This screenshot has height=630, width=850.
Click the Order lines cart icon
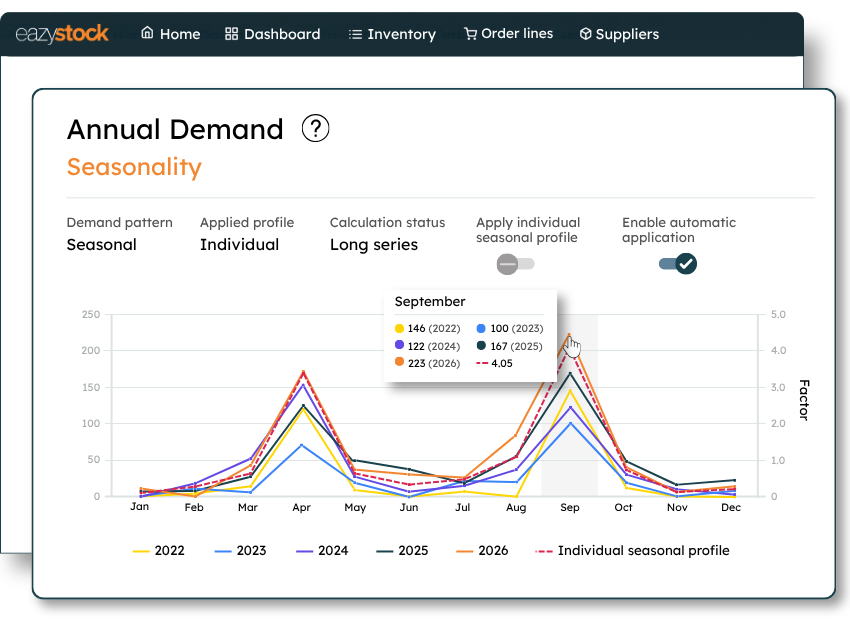(x=471, y=34)
